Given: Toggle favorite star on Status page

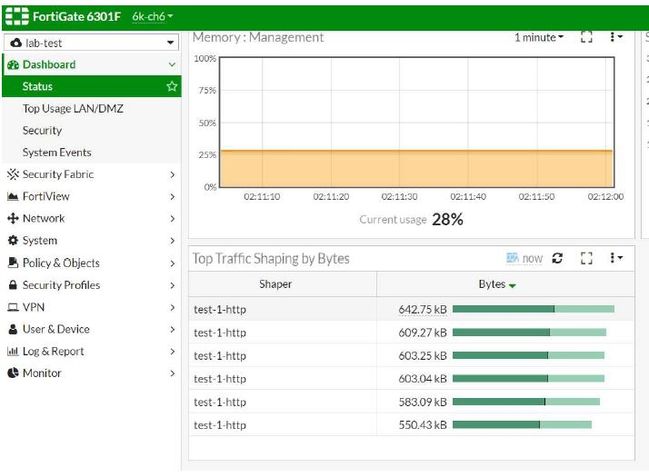Looking at the screenshot, I should [172, 87].
